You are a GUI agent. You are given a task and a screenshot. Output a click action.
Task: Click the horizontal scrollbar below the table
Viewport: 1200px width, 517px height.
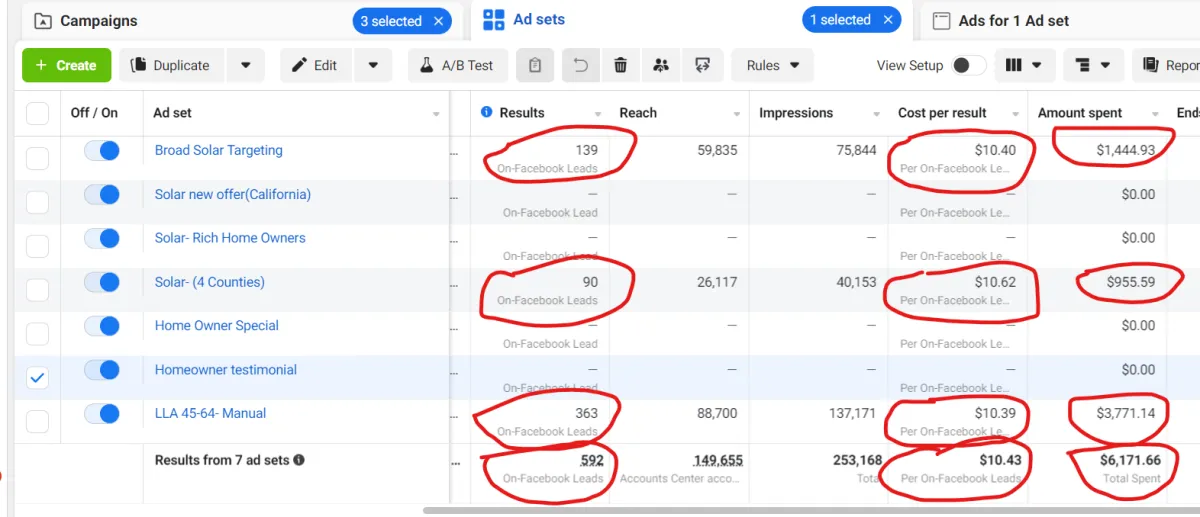[810, 510]
